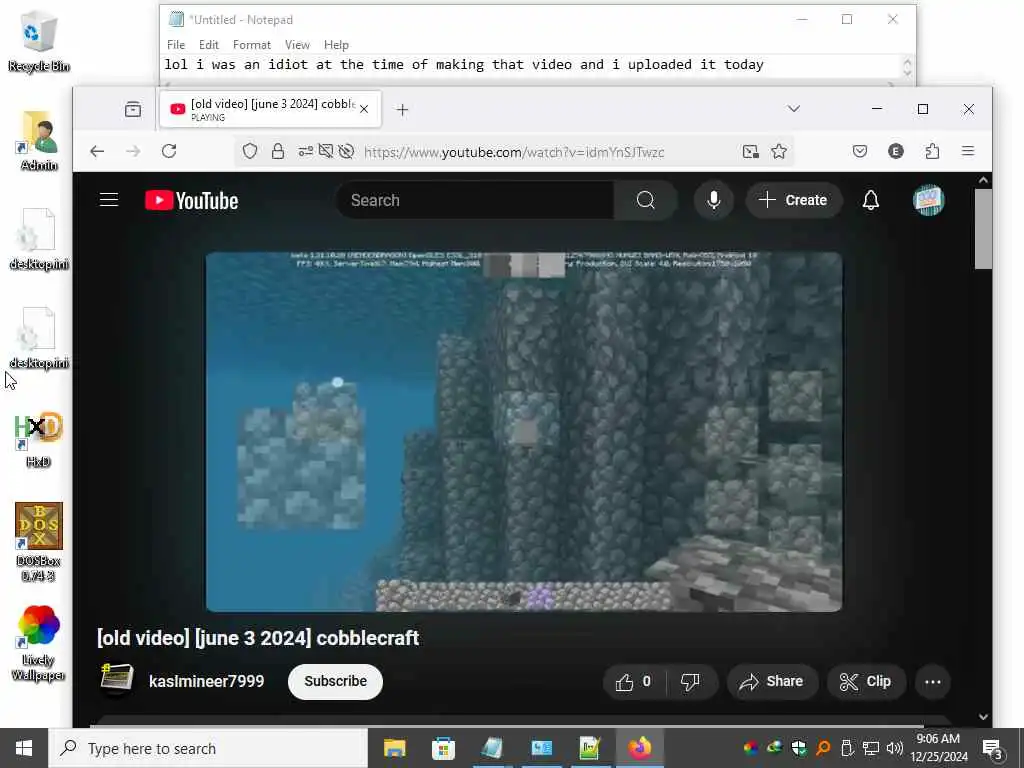Click the blocked camera permission icon
Viewport: 1024px width, 768px height.
coord(325,152)
